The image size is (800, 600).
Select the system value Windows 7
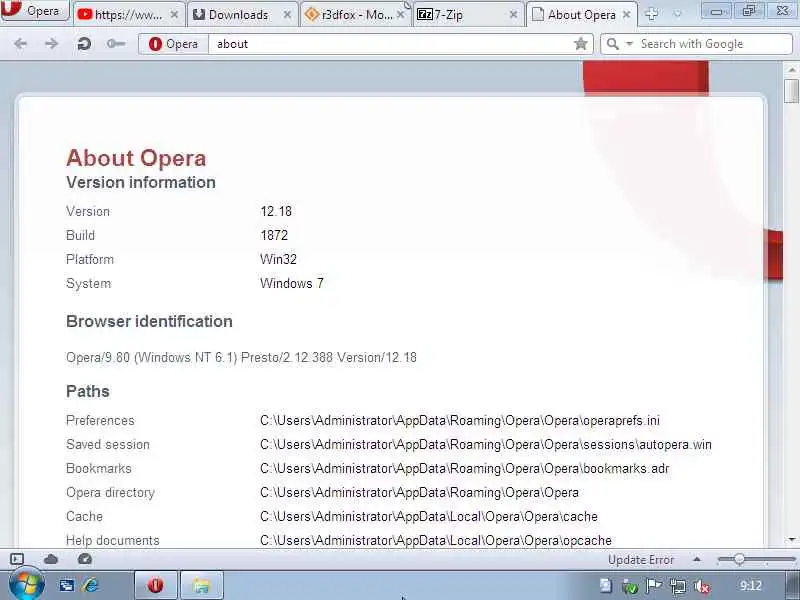(292, 283)
